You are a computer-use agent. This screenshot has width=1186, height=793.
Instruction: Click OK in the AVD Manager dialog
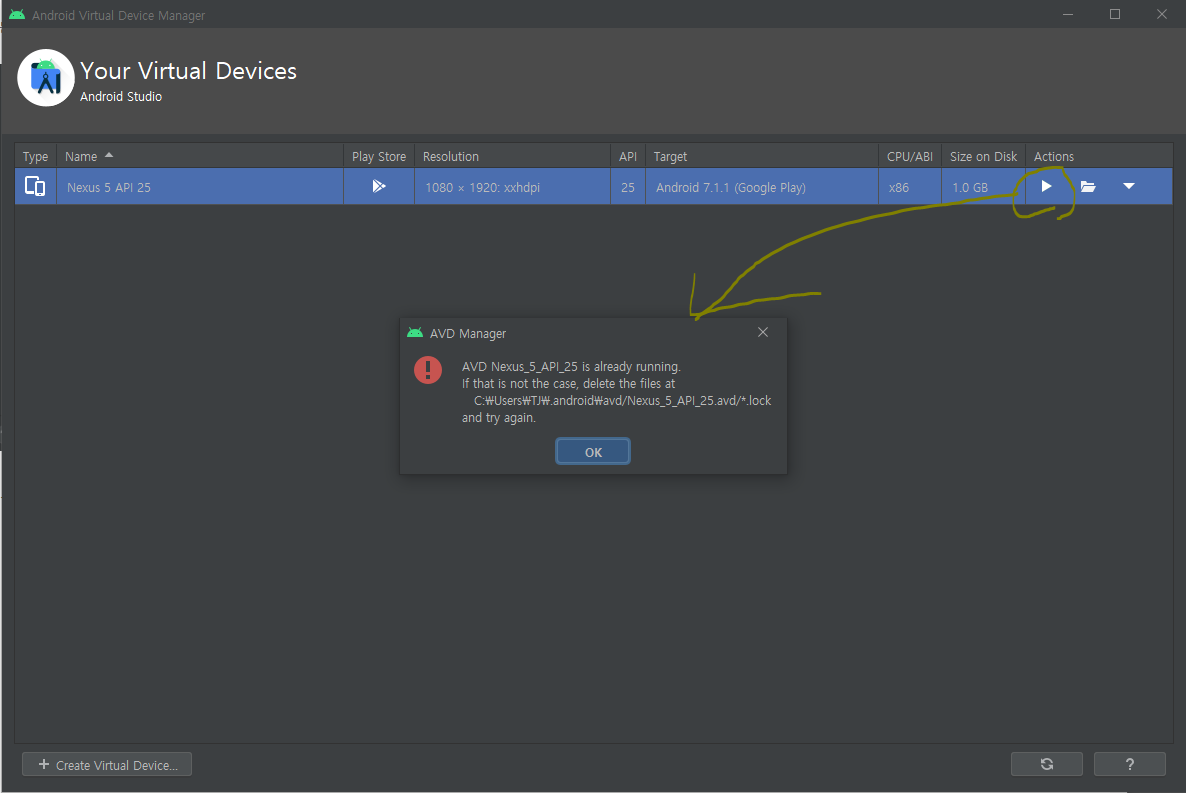tap(593, 452)
